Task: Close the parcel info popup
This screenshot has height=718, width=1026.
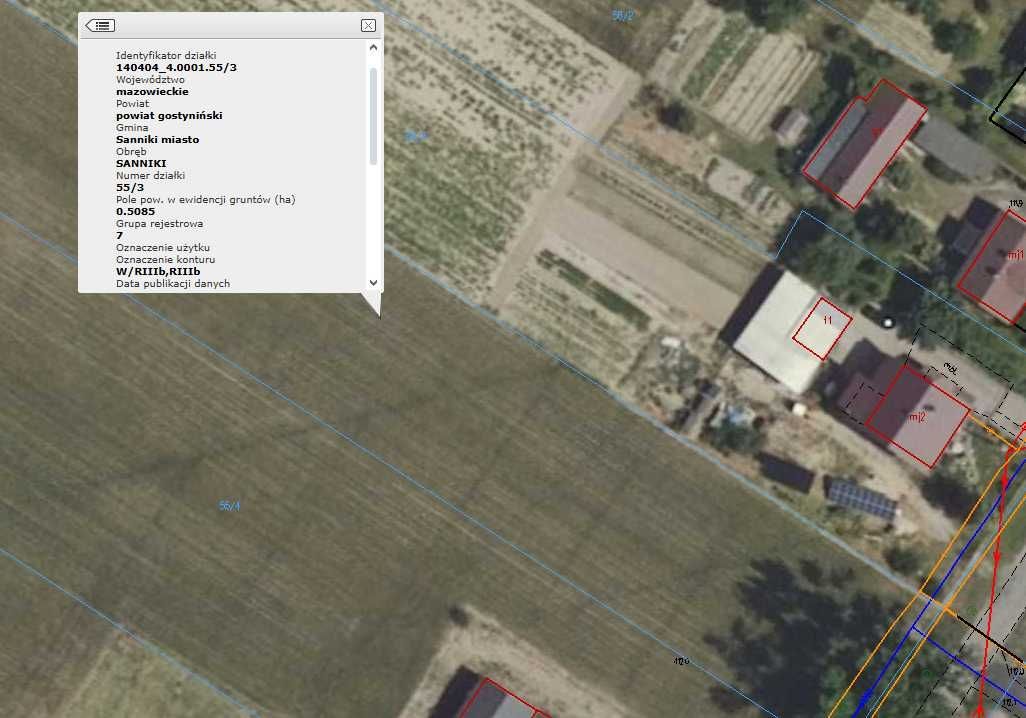Action: [368, 26]
